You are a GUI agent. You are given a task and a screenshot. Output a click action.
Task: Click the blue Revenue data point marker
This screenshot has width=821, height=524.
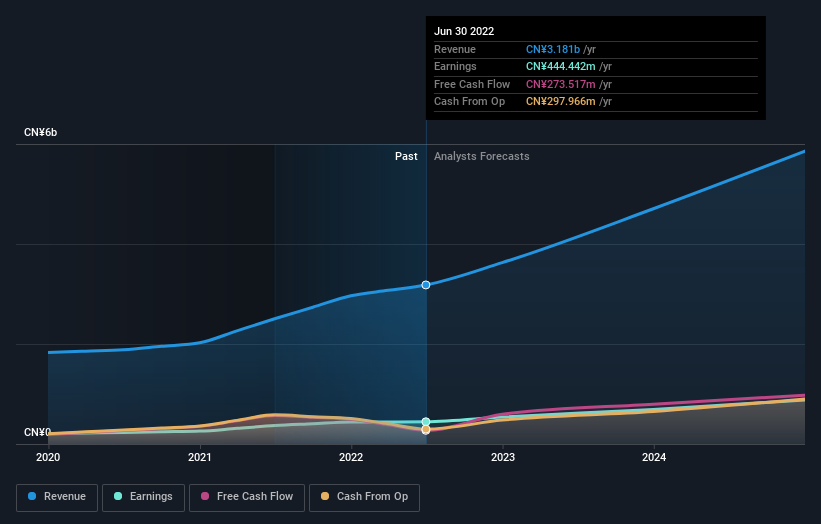pos(426,285)
